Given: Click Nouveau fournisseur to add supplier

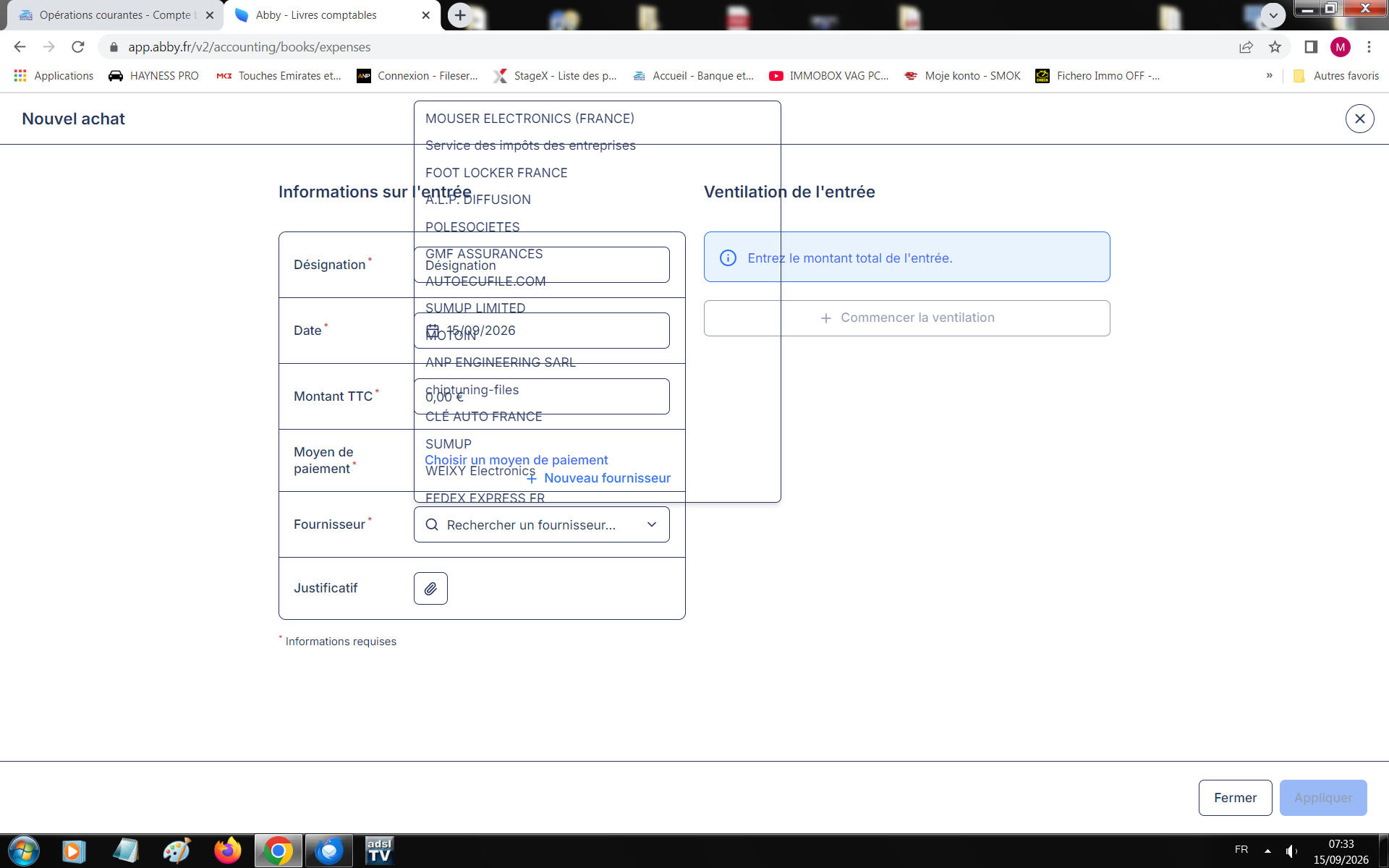Looking at the screenshot, I should (x=598, y=478).
